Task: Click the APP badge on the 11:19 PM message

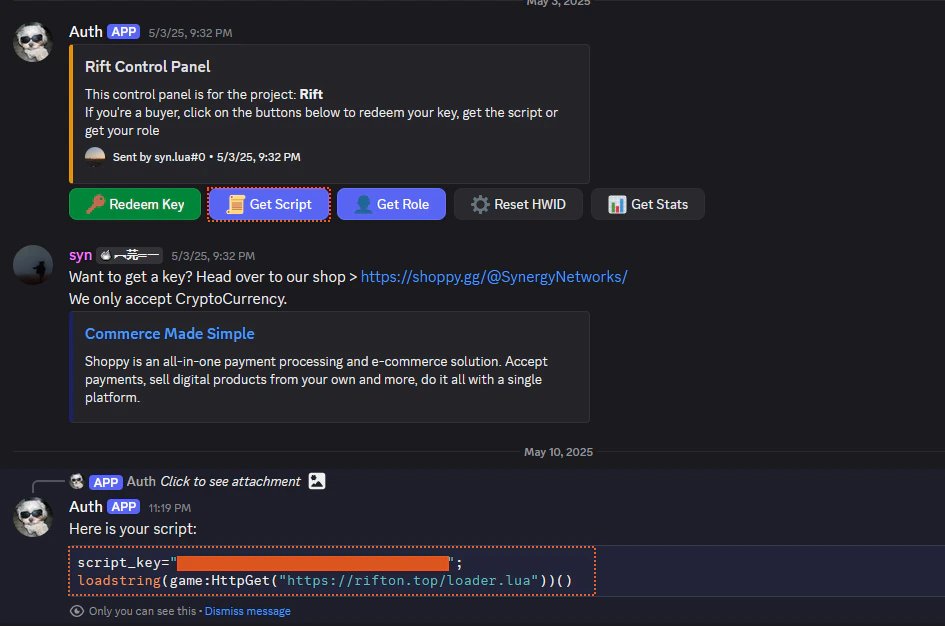Action: (124, 507)
